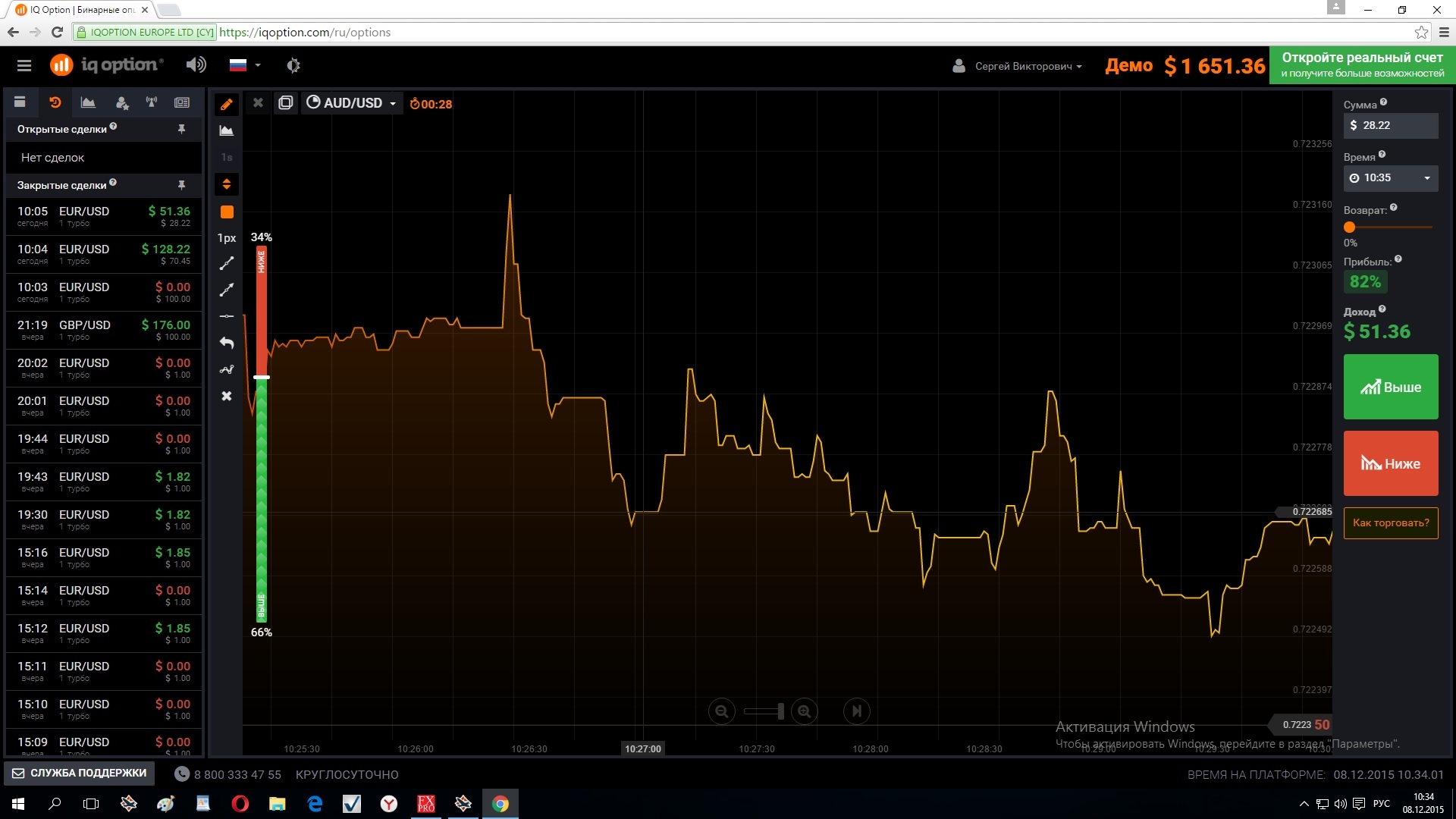Toggle the orange up-down arrows tool
The width and height of the screenshot is (1456, 819).
click(x=226, y=184)
